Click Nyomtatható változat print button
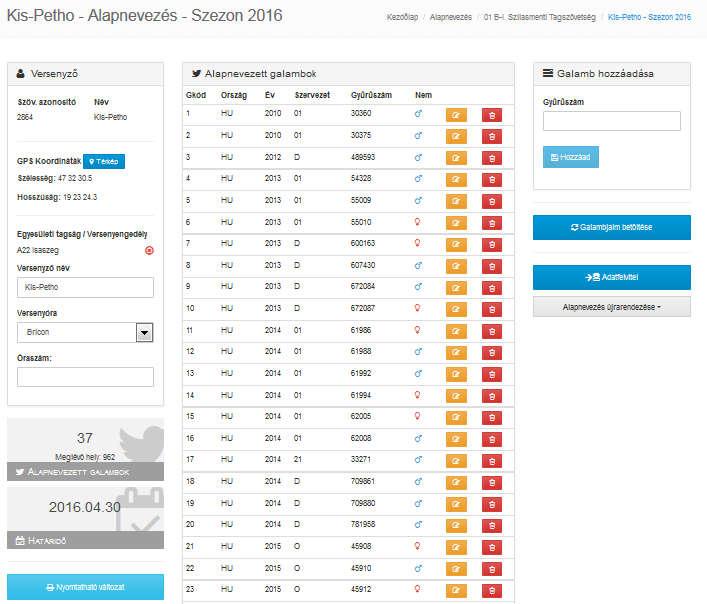The image size is (707, 604). (x=85, y=587)
